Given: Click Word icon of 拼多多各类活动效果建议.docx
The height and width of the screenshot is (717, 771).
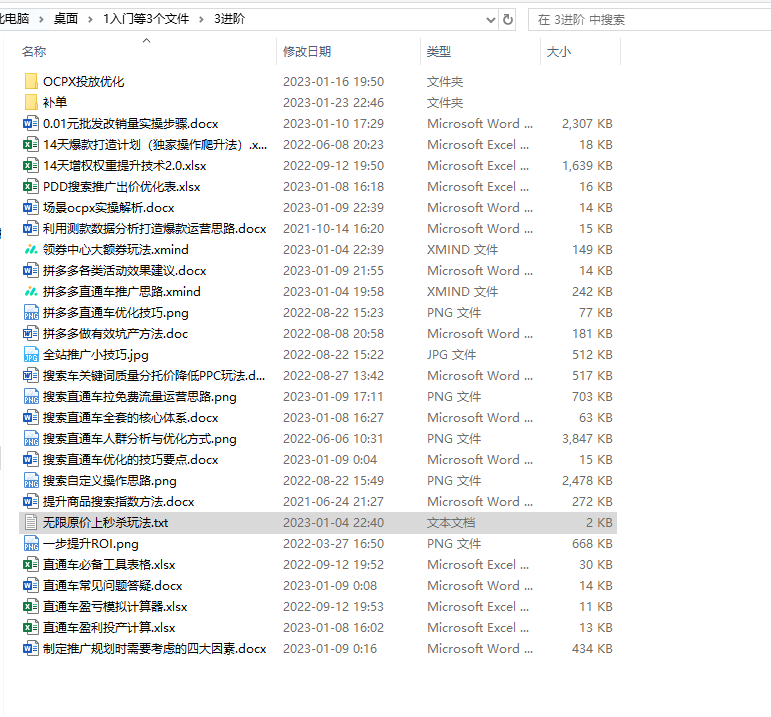Looking at the screenshot, I should coord(31,270).
